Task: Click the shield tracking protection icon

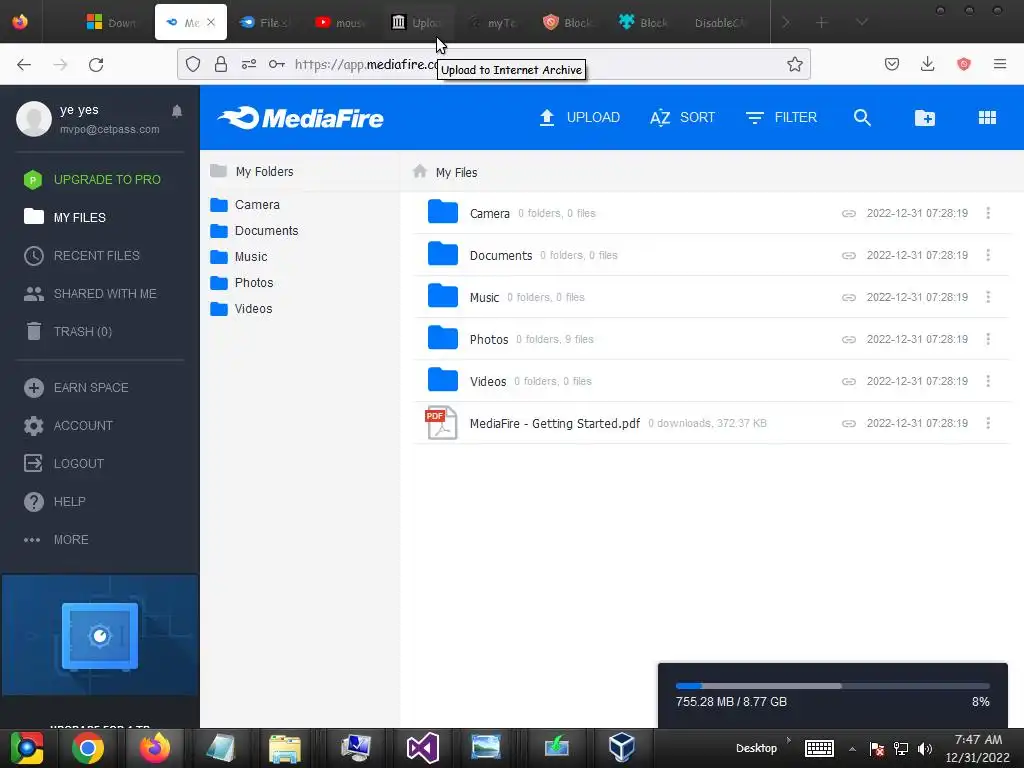Action: (x=193, y=64)
